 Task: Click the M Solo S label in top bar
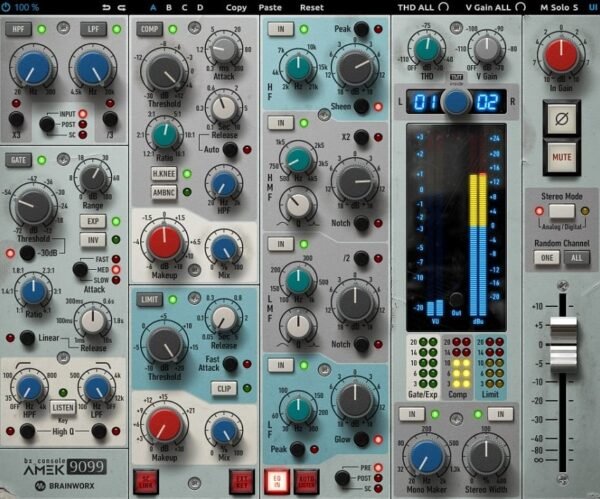click(x=559, y=7)
